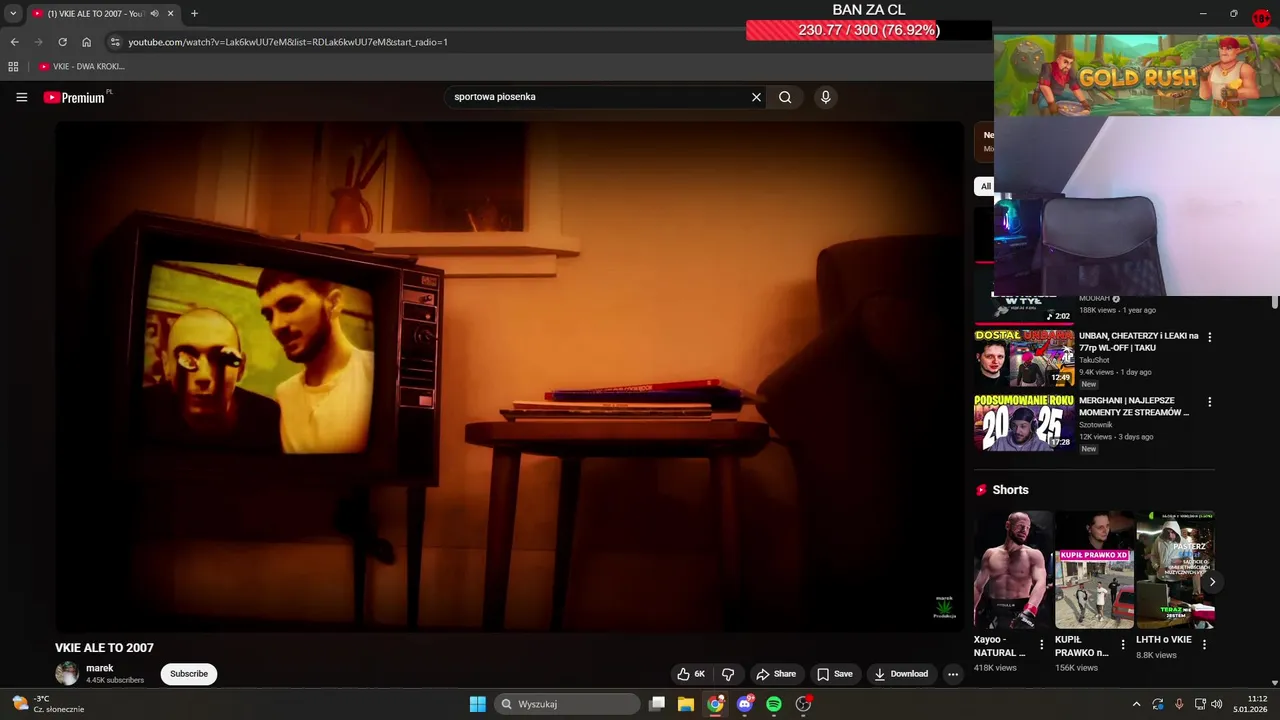The width and height of the screenshot is (1280, 720).
Task: Click the Gold Rush banner overlay
Action: 1137,75
